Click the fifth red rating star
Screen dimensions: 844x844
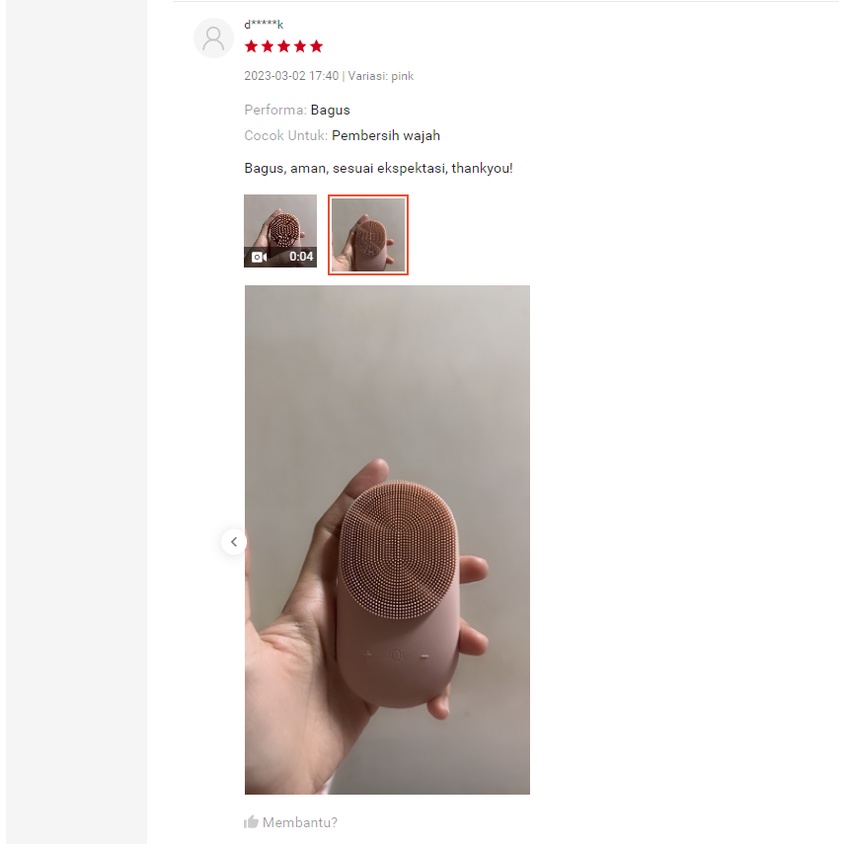click(316, 46)
